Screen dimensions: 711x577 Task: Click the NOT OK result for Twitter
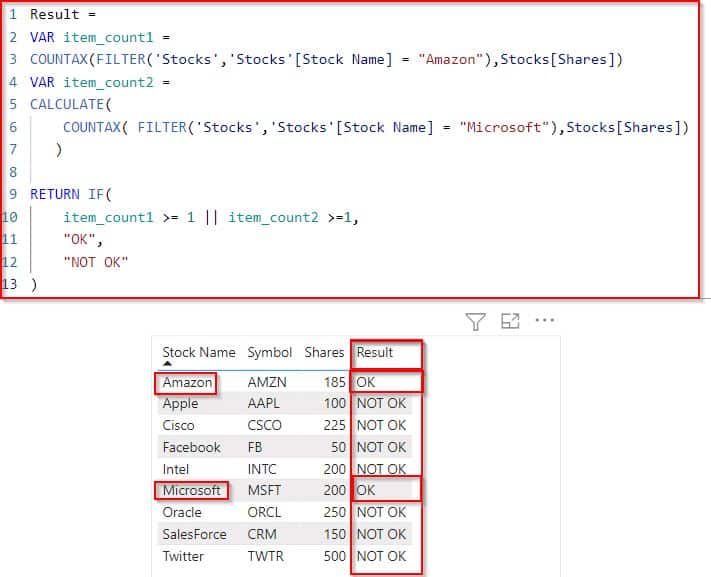pyautogui.click(x=381, y=556)
